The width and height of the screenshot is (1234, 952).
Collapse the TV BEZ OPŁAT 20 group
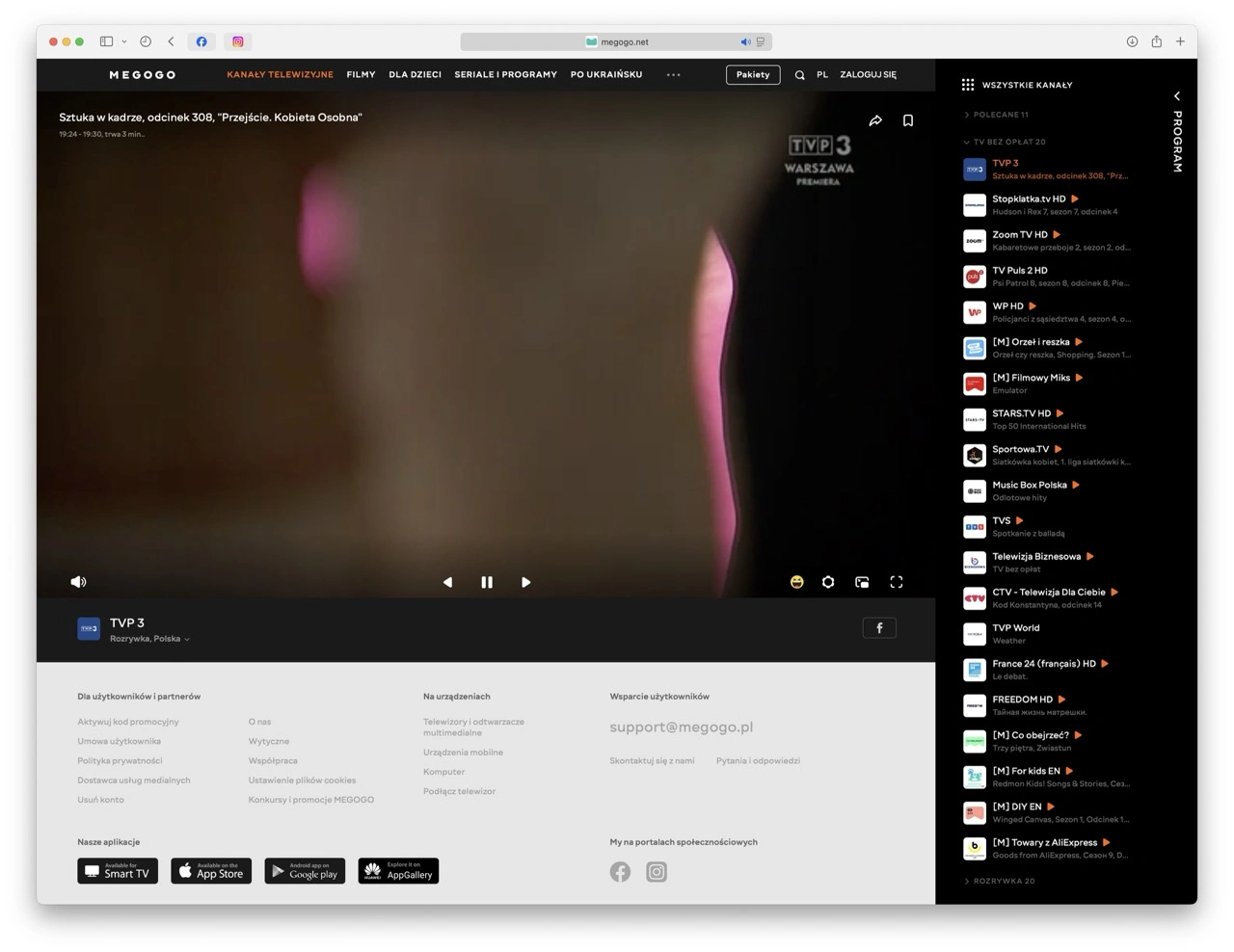[1005, 142]
